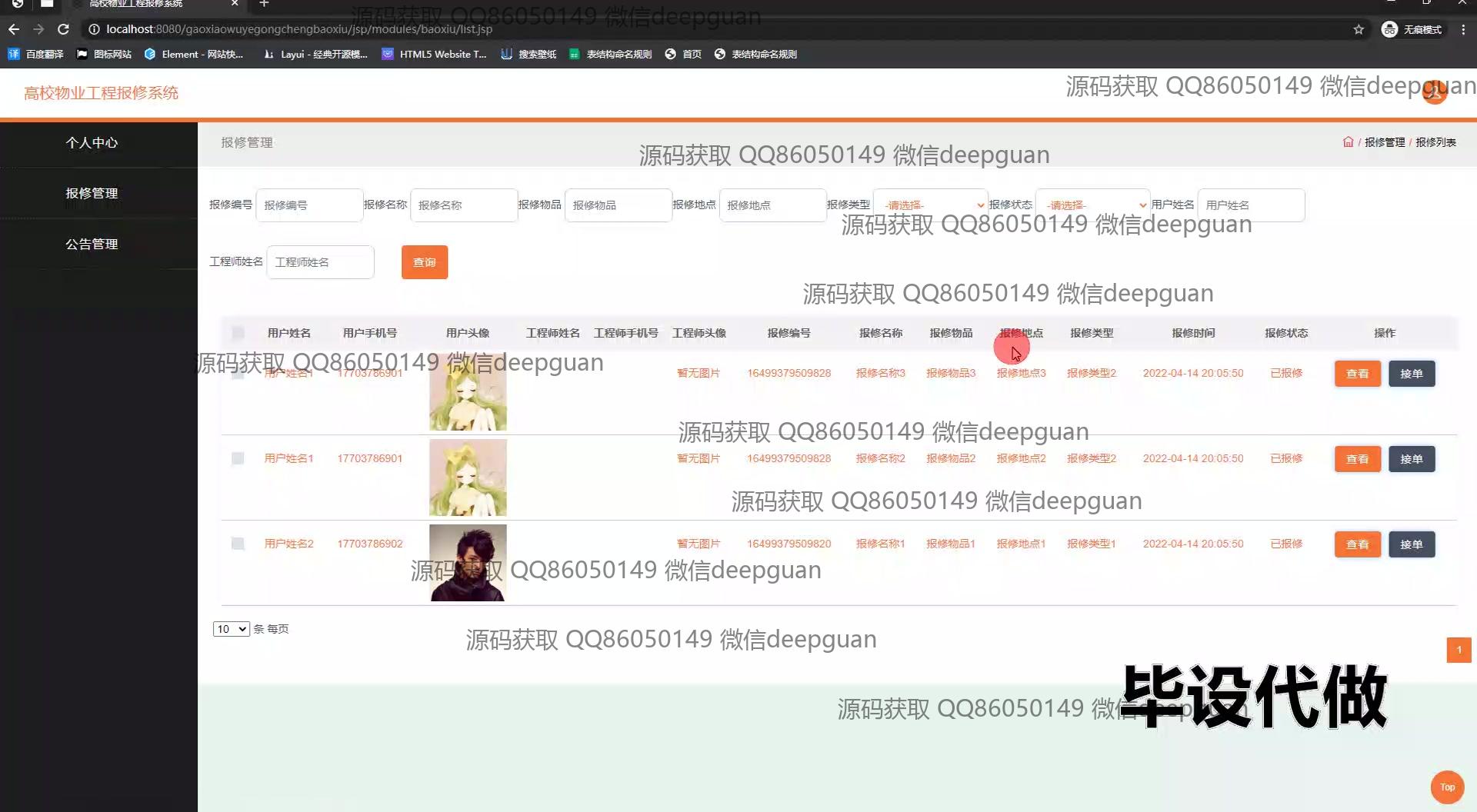Click the 报修时间 column header
The height and width of the screenshot is (812, 1477).
coord(1193,333)
